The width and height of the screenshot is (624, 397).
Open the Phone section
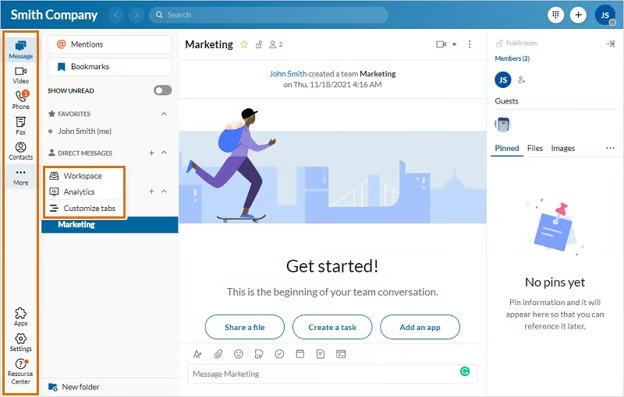click(21, 100)
